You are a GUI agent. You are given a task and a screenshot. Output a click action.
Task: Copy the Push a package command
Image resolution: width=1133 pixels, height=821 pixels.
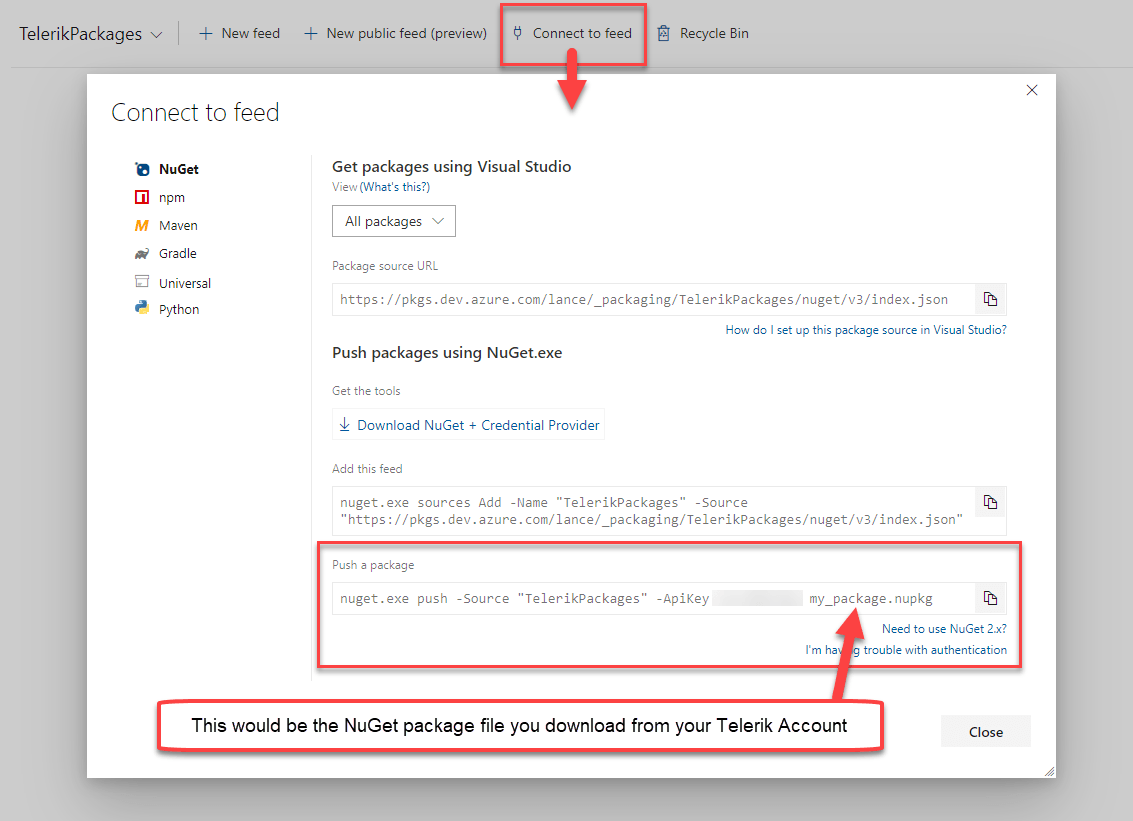[990, 598]
